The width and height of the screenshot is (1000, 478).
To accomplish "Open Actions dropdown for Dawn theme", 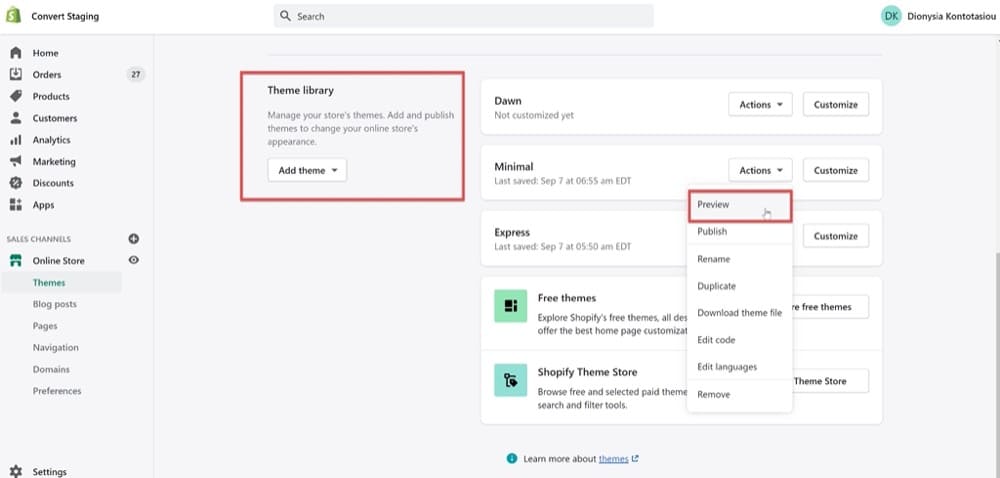I will pos(760,105).
